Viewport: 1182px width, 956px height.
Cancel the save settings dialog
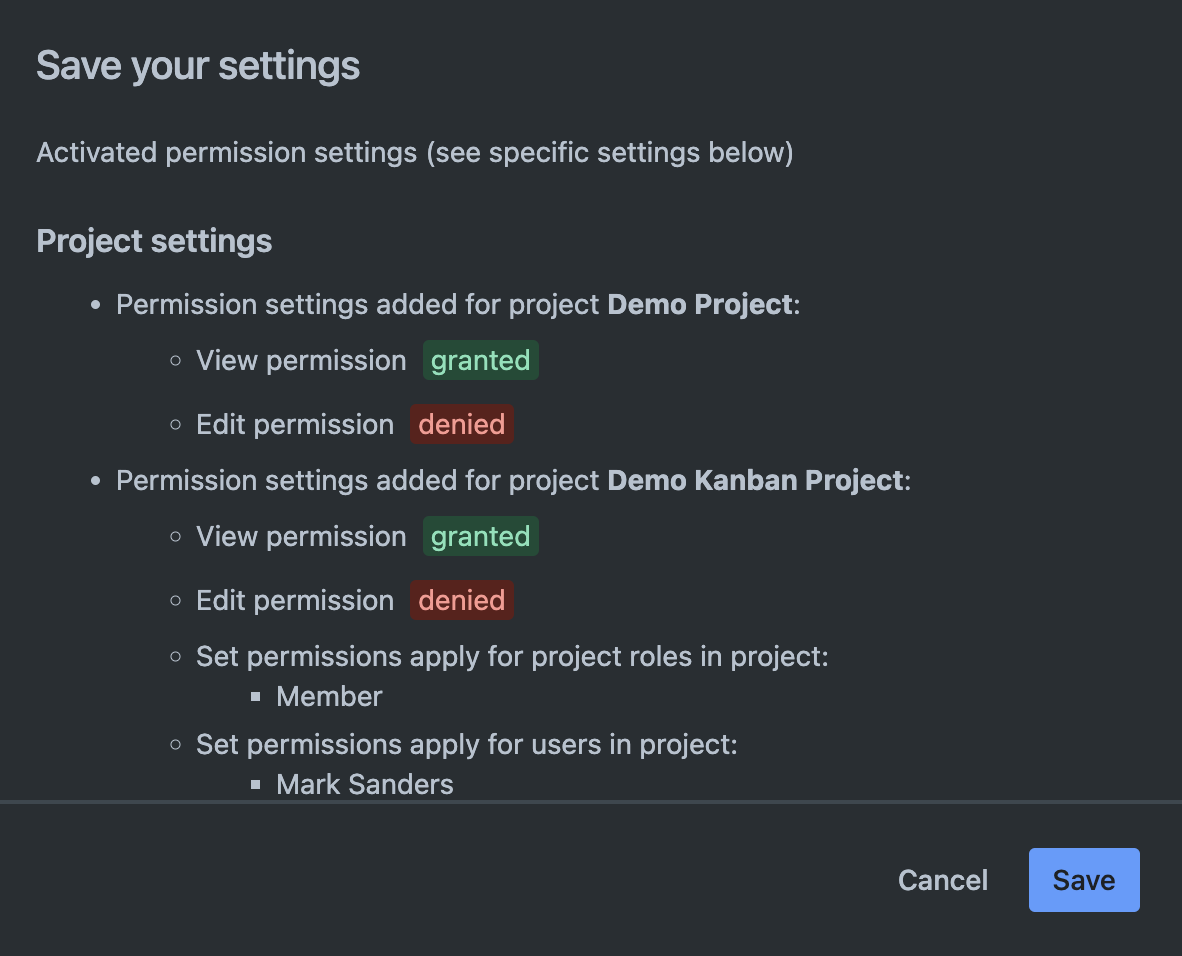tap(942, 880)
